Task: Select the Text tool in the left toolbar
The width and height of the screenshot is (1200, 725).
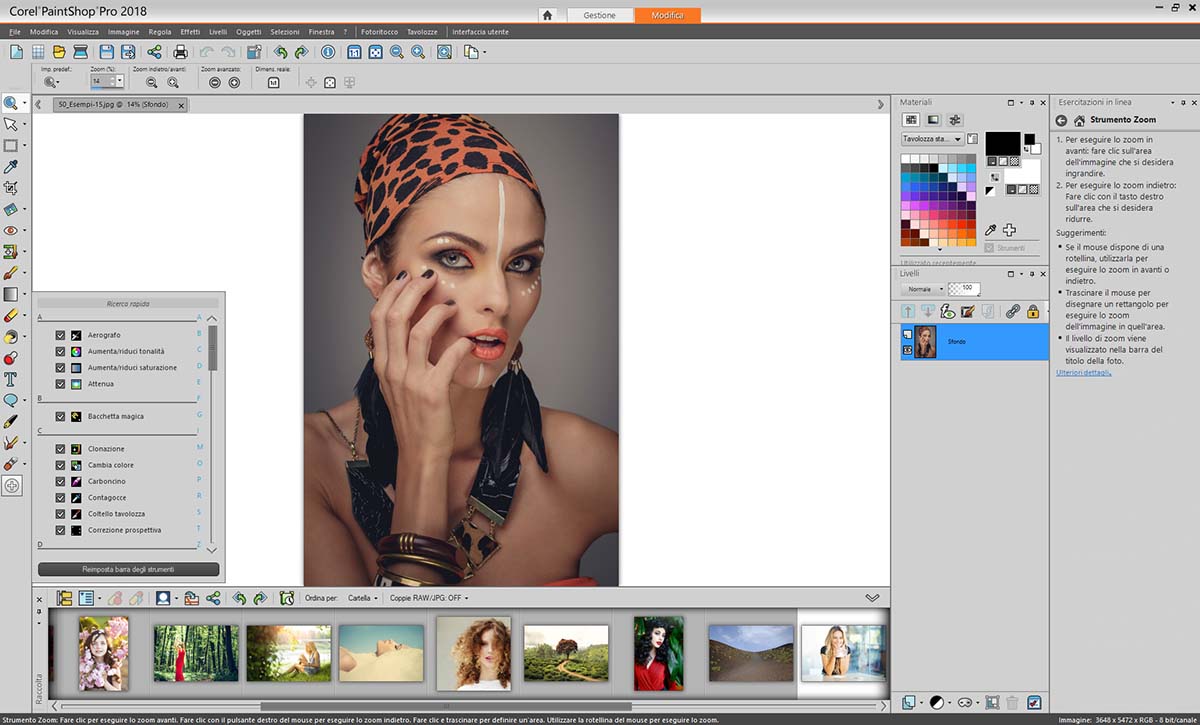Action: tap(11, 379)
